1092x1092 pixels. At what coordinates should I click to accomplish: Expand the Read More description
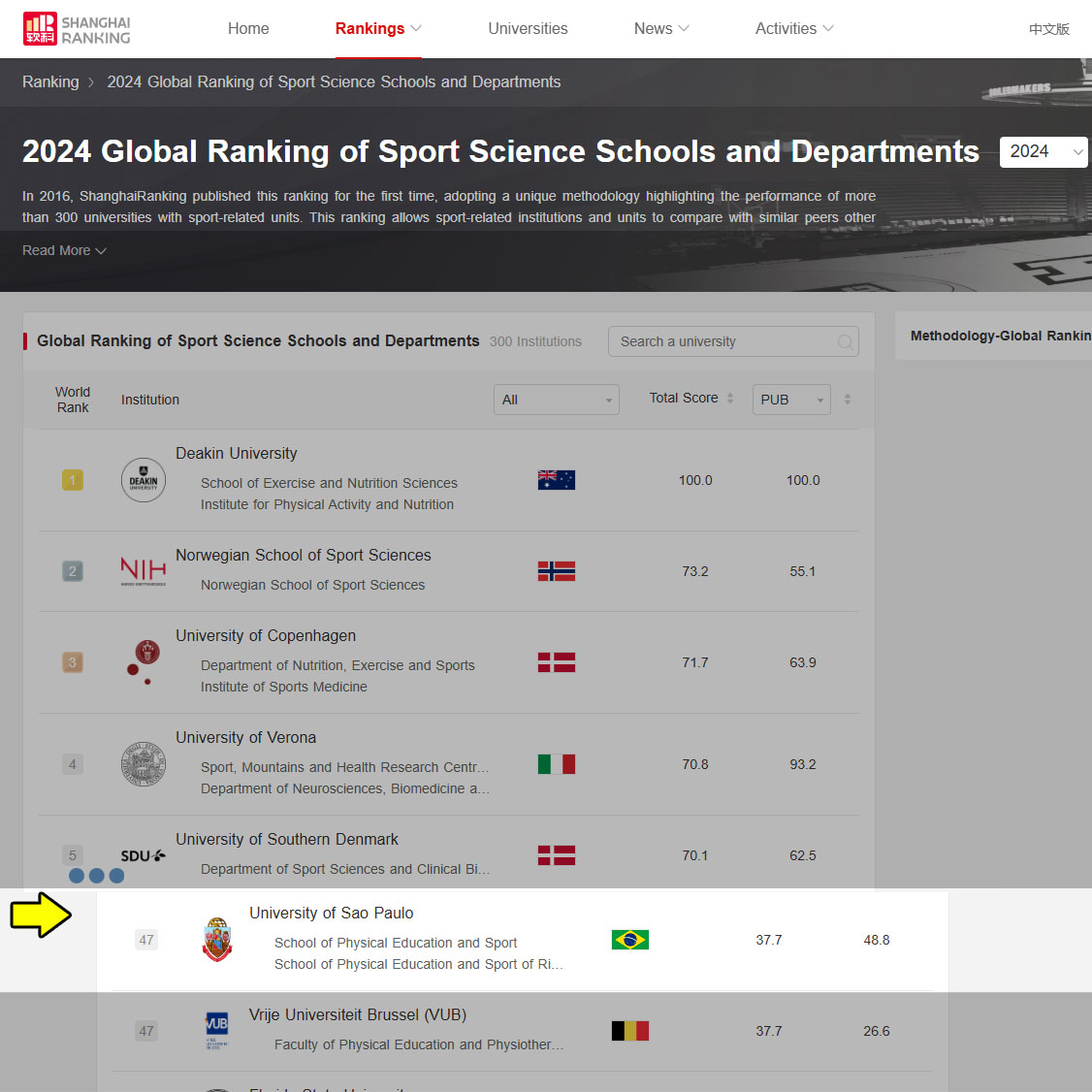coord(64,250)
